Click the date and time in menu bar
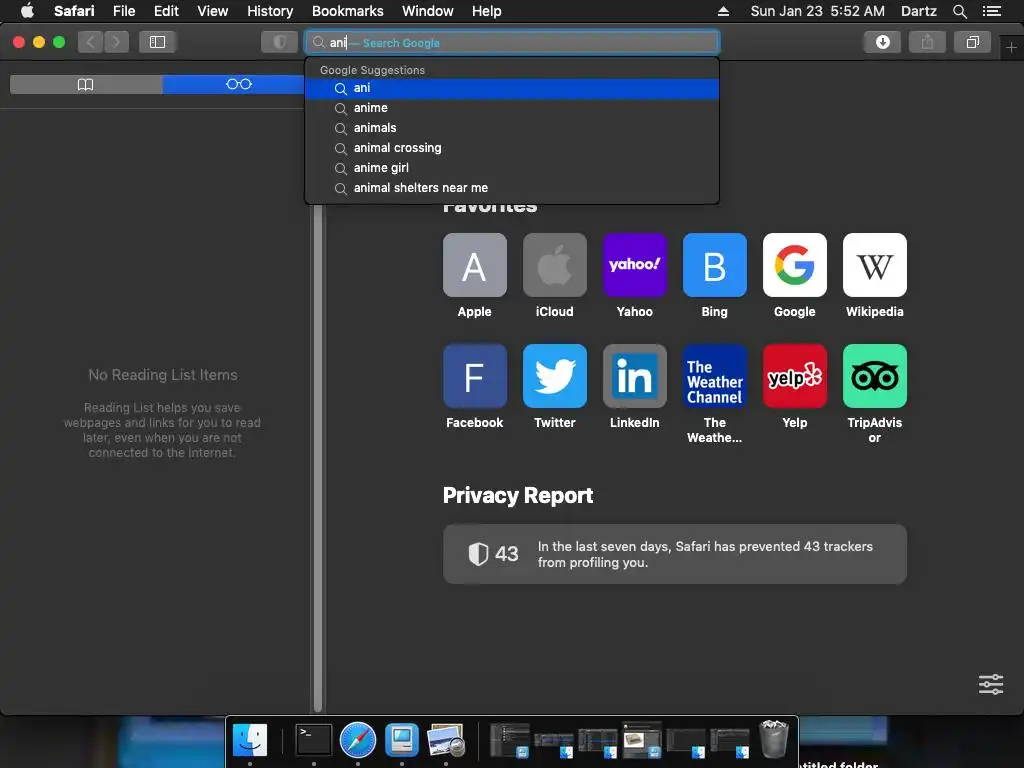Image resolution: width=1024 pixels, height=768 pixels. (818, 11)
